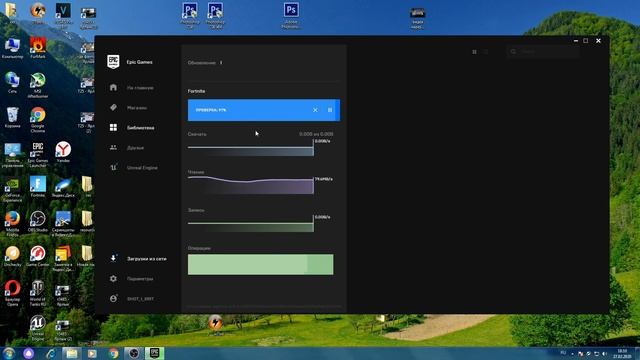This screenshot has height=360, width=640.
Task: Click the search field in the launcher
Action: [x=543, y=52]
